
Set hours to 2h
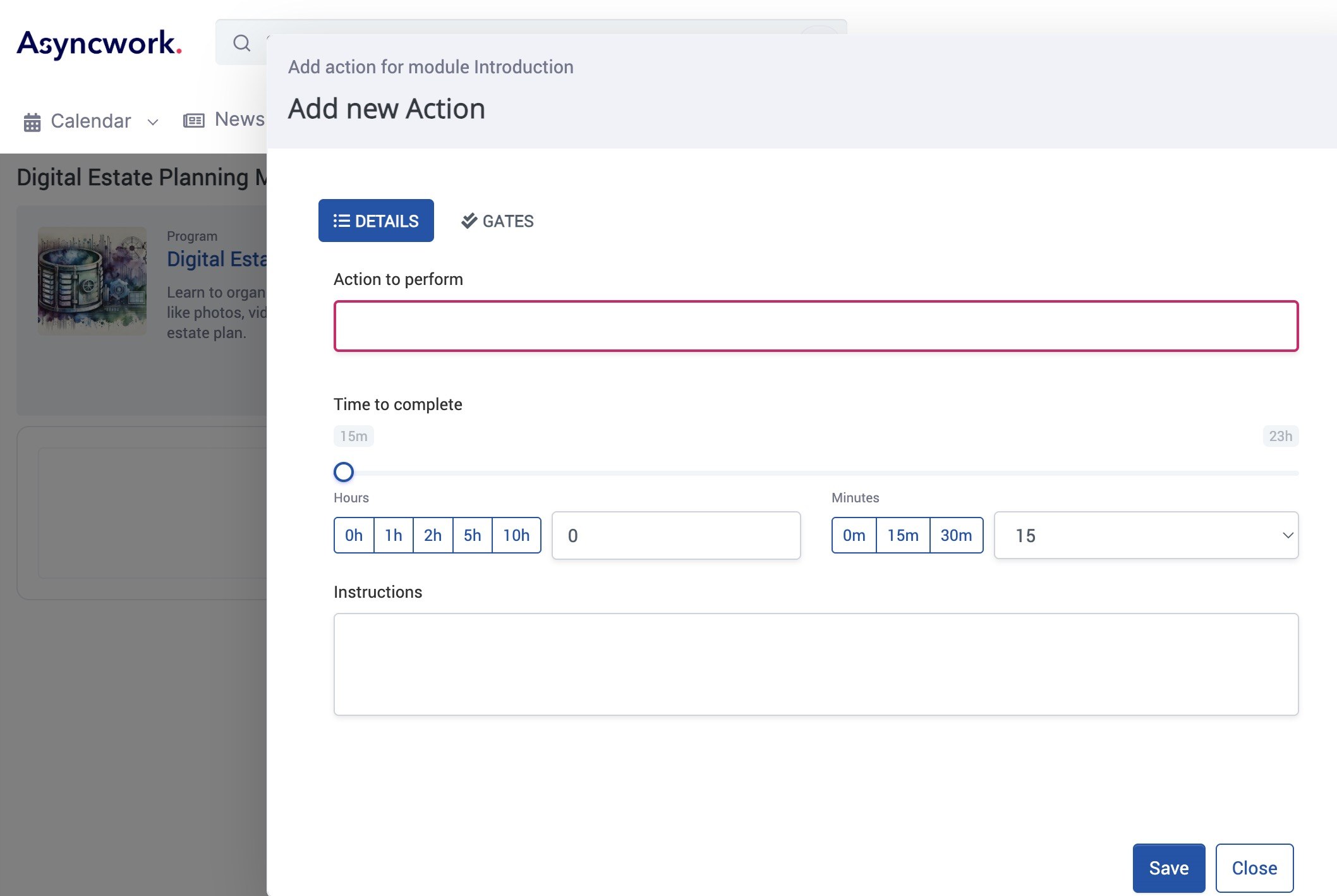point(433,535)
